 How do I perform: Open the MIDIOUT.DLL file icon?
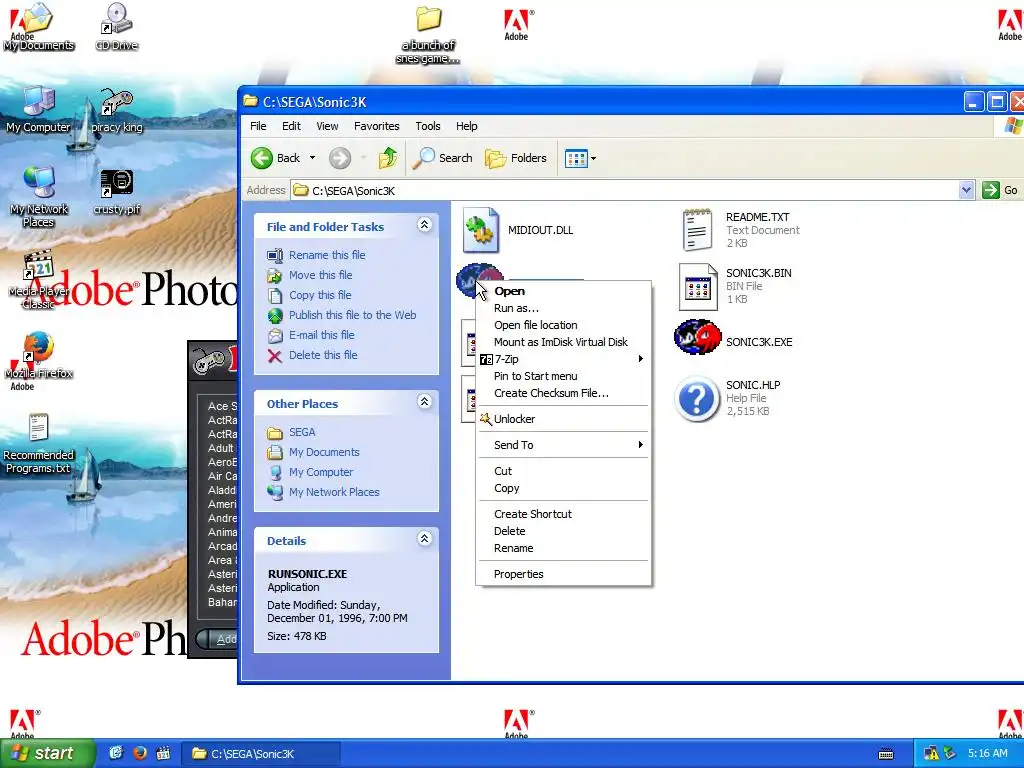pyautogui.click(x=481, y=230)
